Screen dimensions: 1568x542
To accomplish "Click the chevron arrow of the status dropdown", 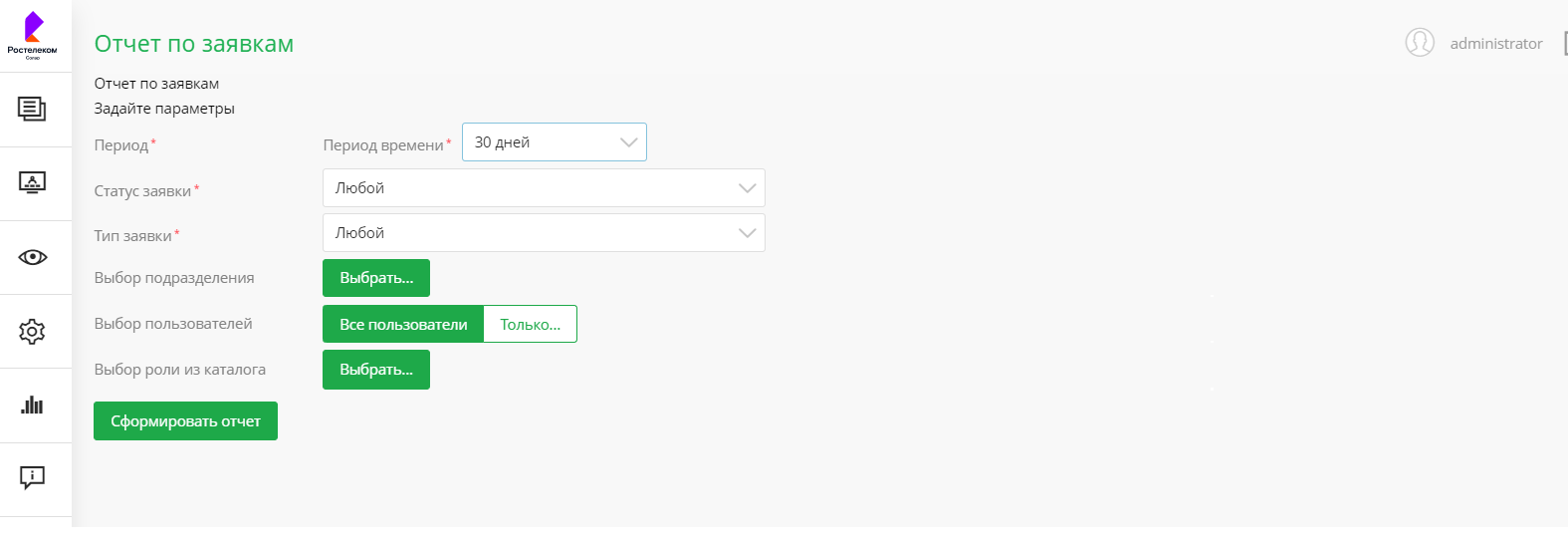I will [747, 188].
